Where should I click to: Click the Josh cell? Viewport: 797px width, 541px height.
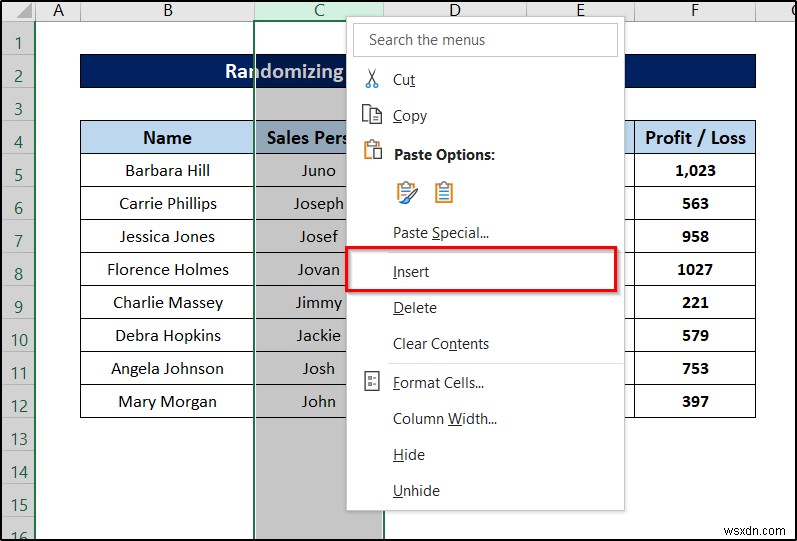pyautogui.click(x=301, y=368)
